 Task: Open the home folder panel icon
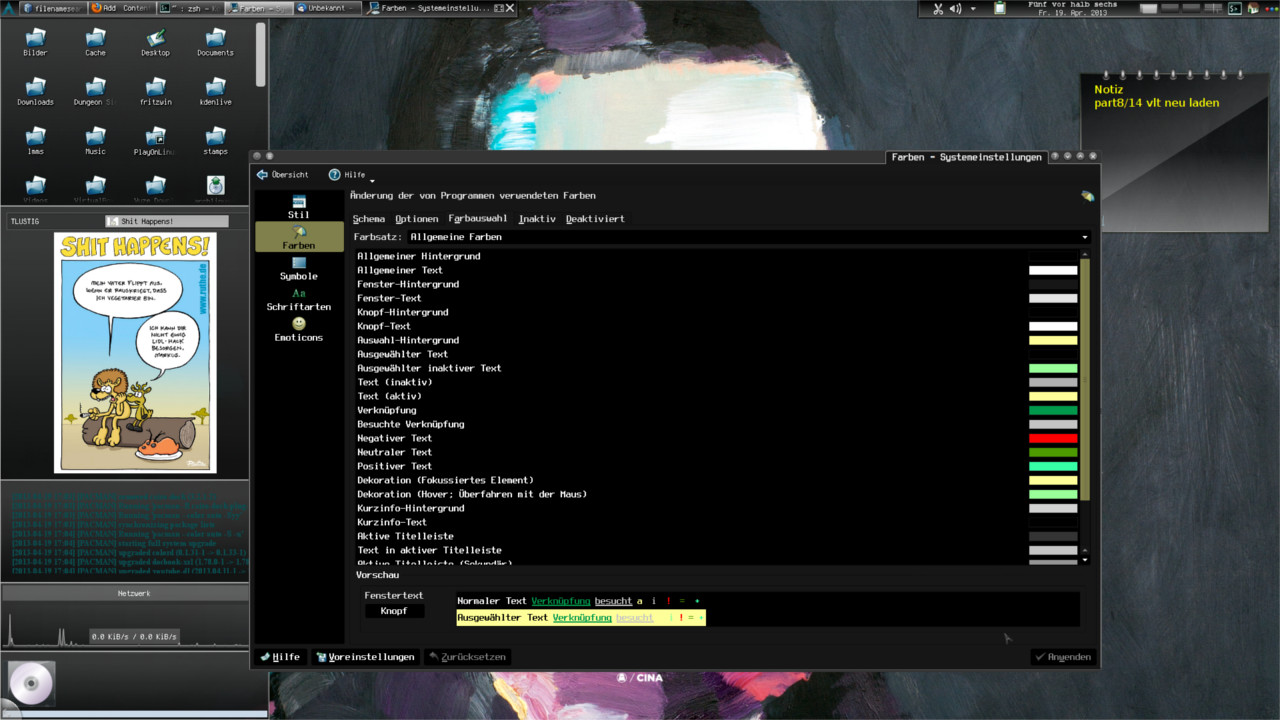pyautogui.click(x=1253, y=8)
